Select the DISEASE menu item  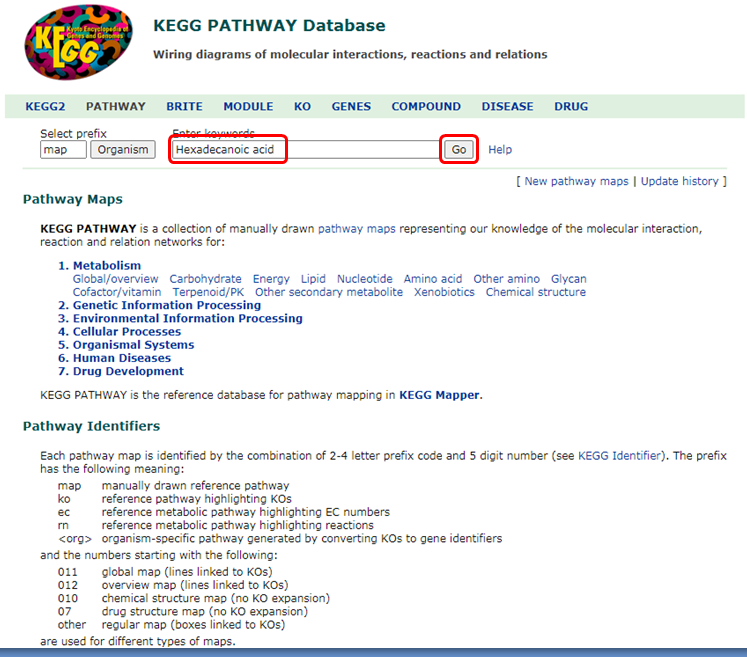[507, 107]
